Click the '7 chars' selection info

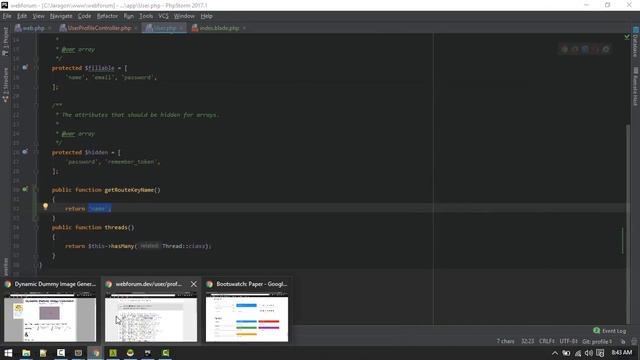coord(505,341)
